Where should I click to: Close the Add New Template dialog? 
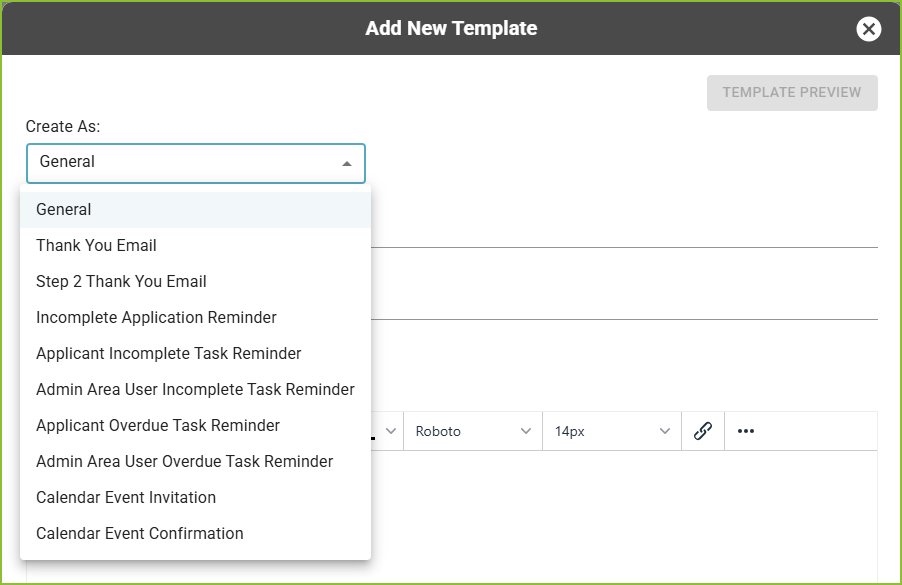pyautogui.click(x=869, y=29)
